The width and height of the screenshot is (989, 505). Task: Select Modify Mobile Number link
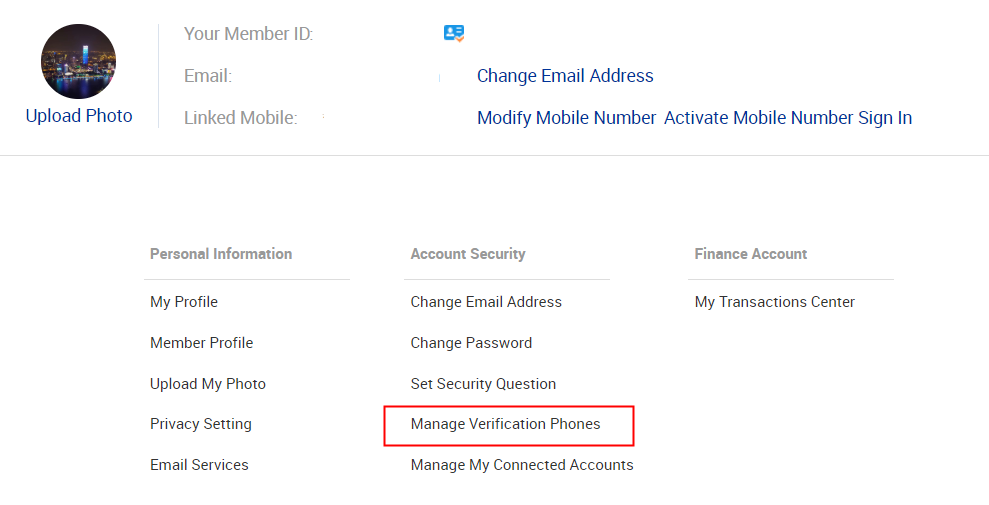(566, 118)
